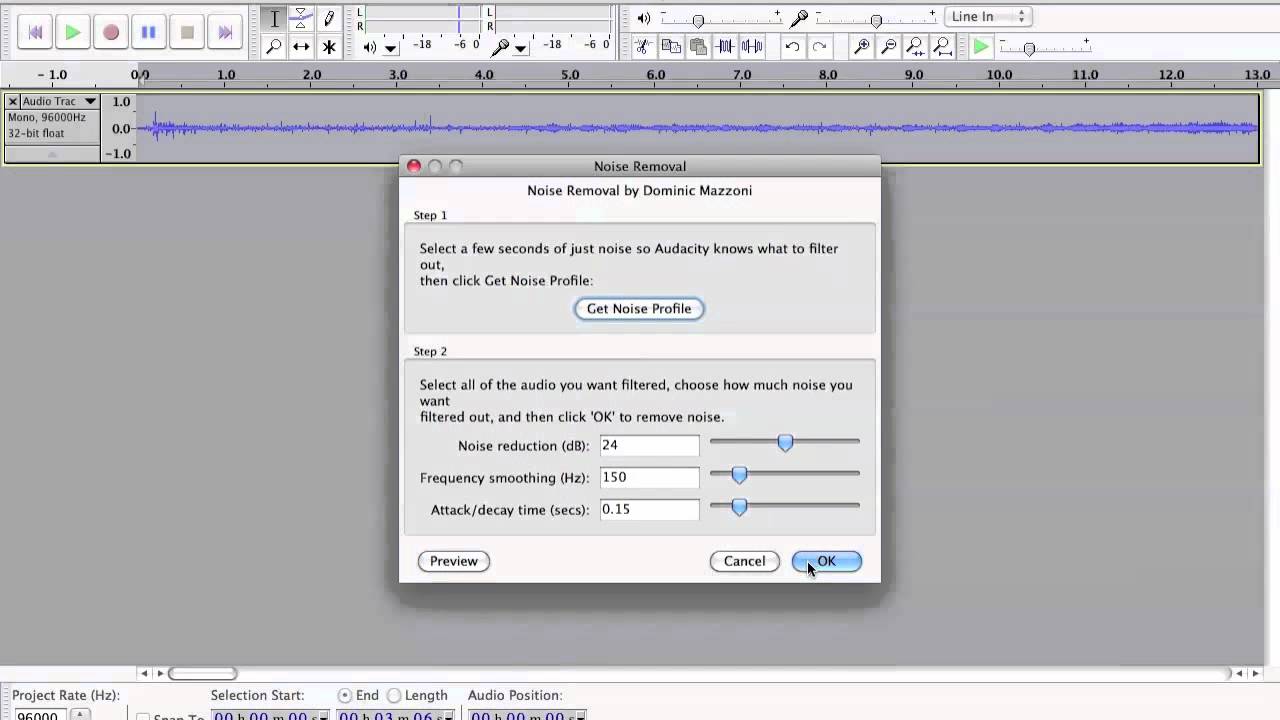Click the Preview button in Noise Removal
1280x720 pixels.
454,561
